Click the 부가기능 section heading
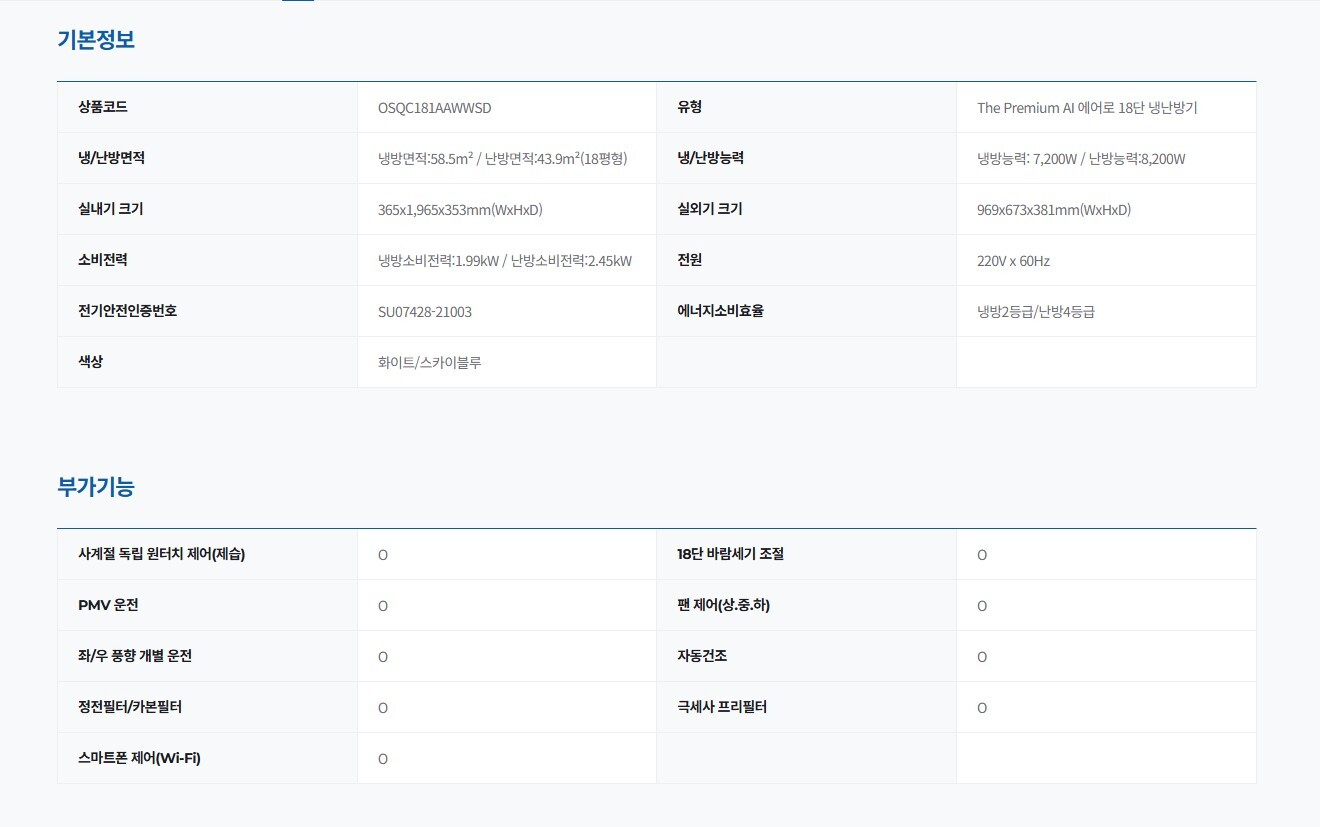 96,487
